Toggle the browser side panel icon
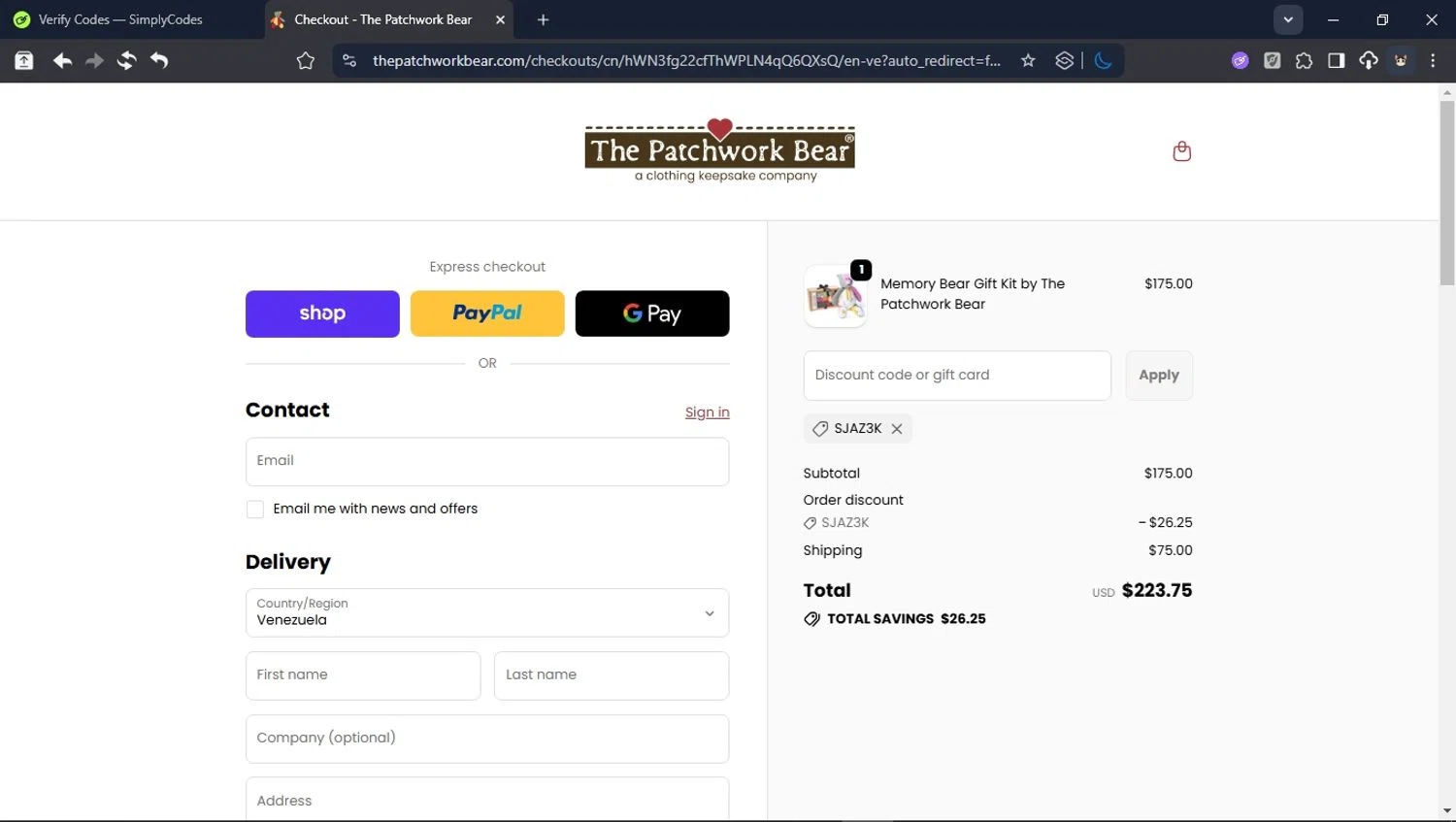This screenshot has height=822, width=1456. pyautogui.click(x=1336, y=61)
